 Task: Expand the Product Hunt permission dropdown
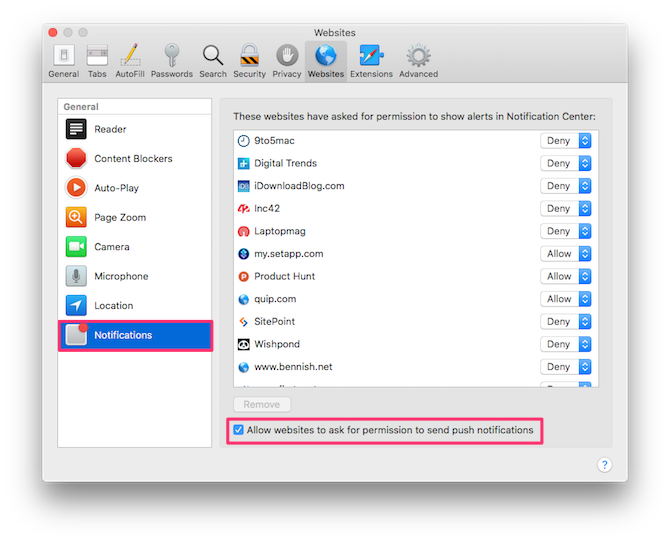(x=567, y=276)
